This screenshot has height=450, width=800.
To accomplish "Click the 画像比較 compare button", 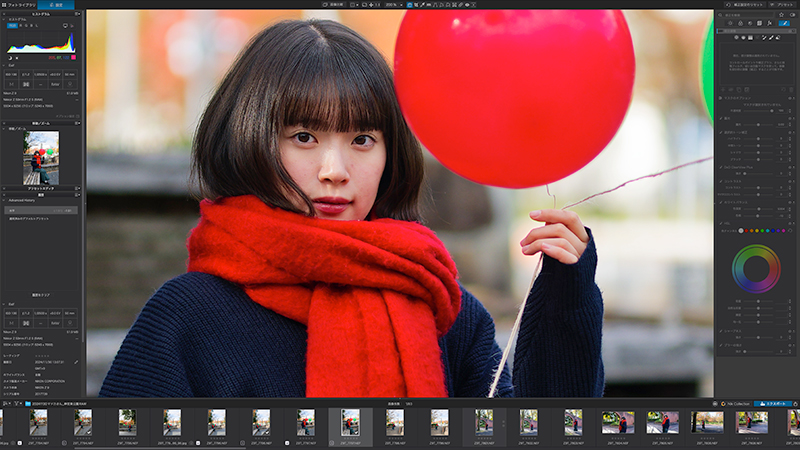I will coord(333,5).
